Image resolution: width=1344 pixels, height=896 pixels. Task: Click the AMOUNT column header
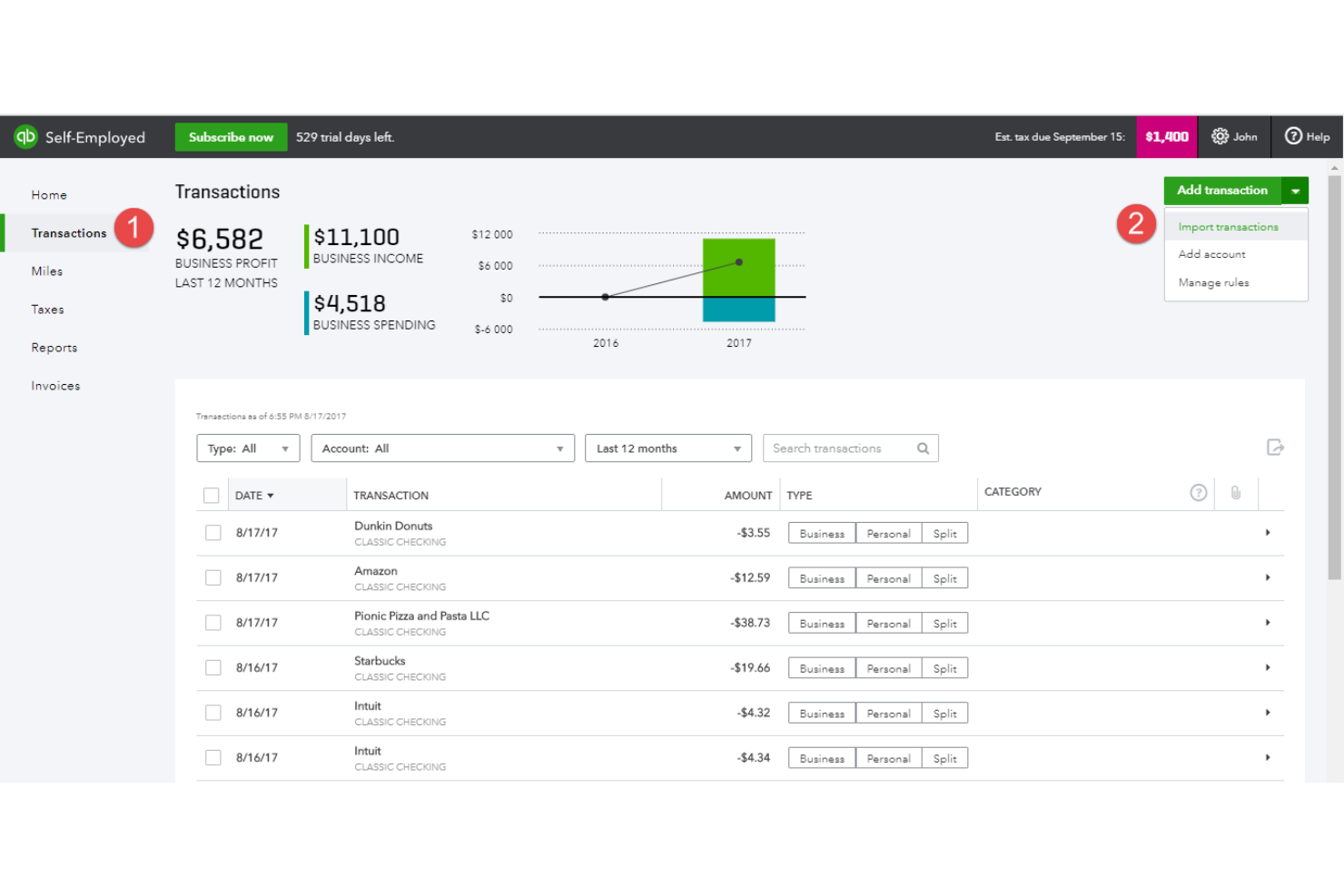pos(748,496)
